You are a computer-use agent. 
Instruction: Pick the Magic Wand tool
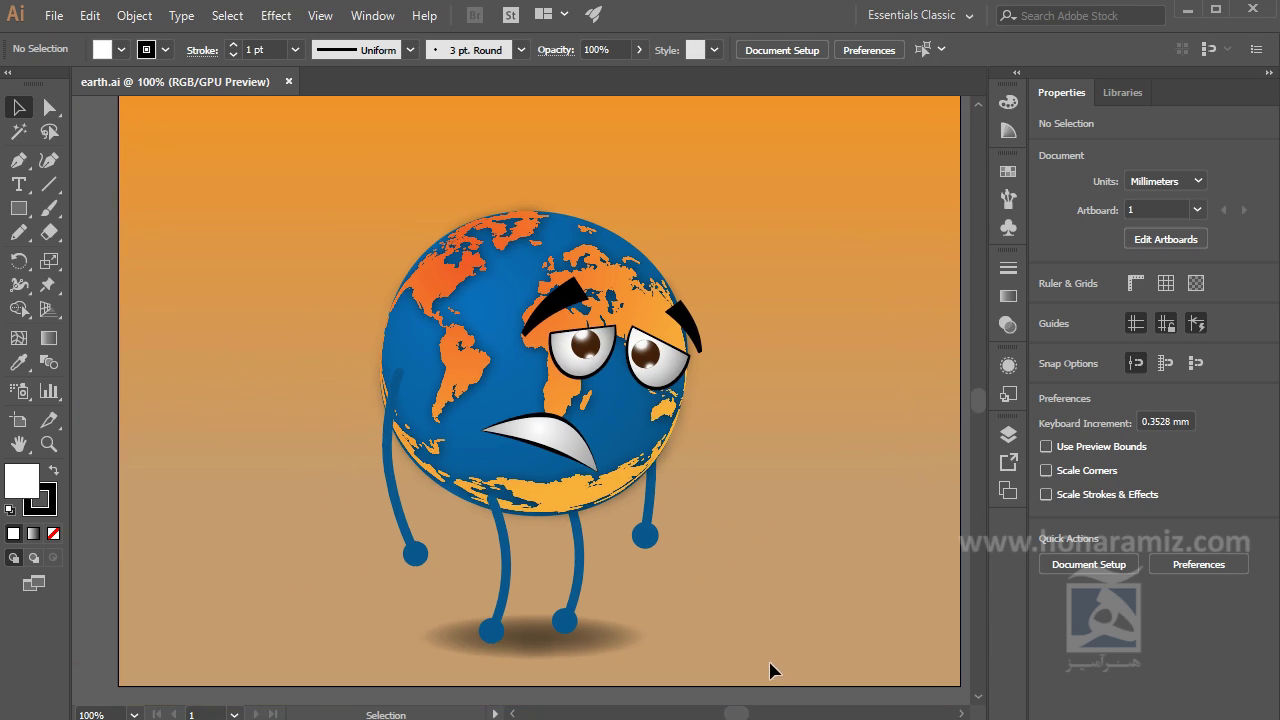[x=19, y=132]
